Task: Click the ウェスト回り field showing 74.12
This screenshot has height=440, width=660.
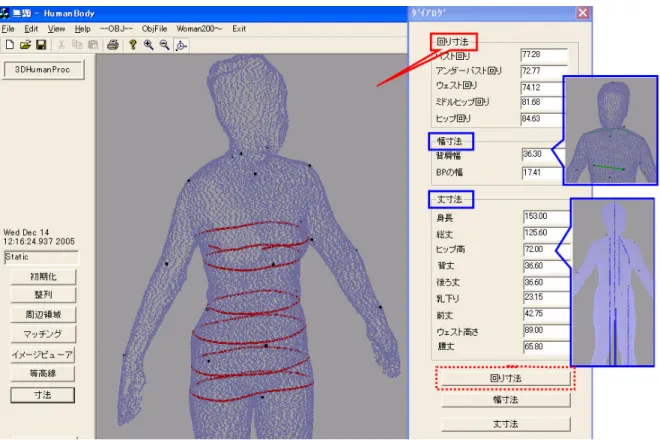Action: pos(542,88)
